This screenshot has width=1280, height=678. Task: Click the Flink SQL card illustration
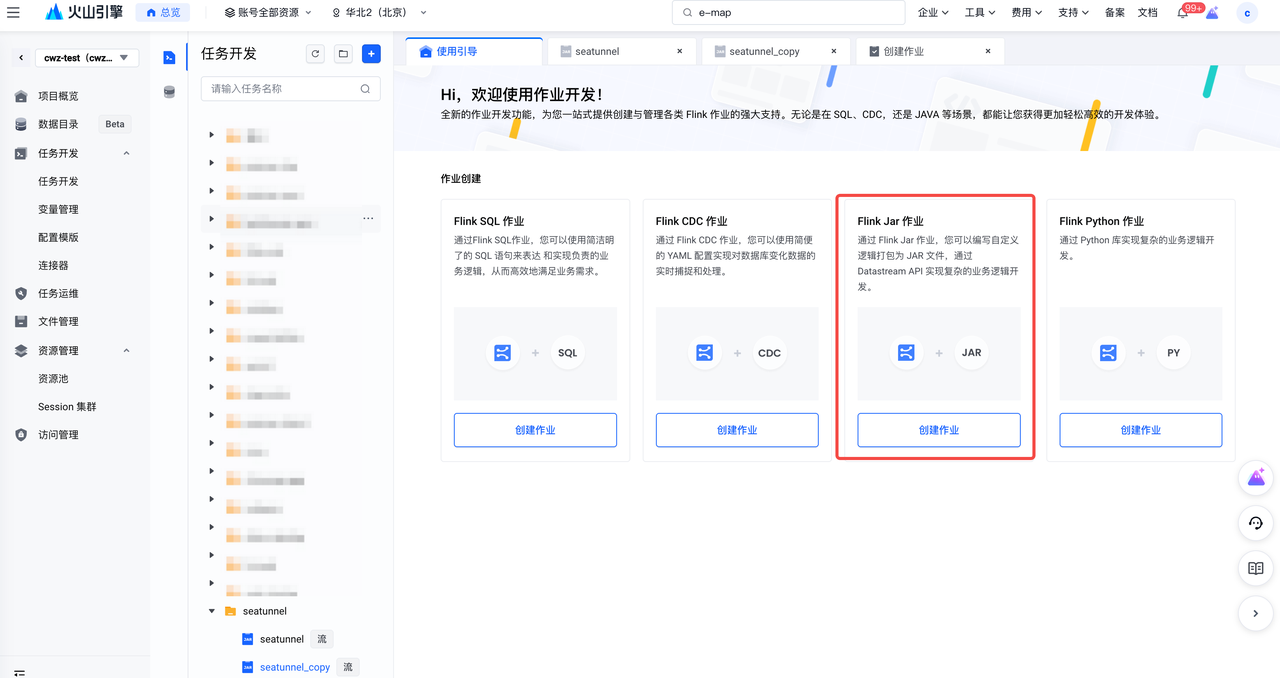535,353
